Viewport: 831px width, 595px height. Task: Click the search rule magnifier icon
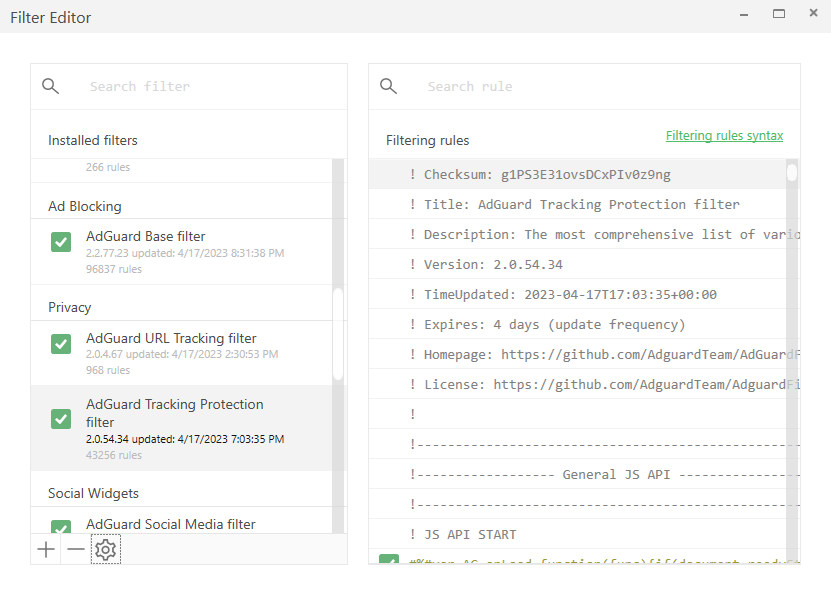(x=388, y=86)
